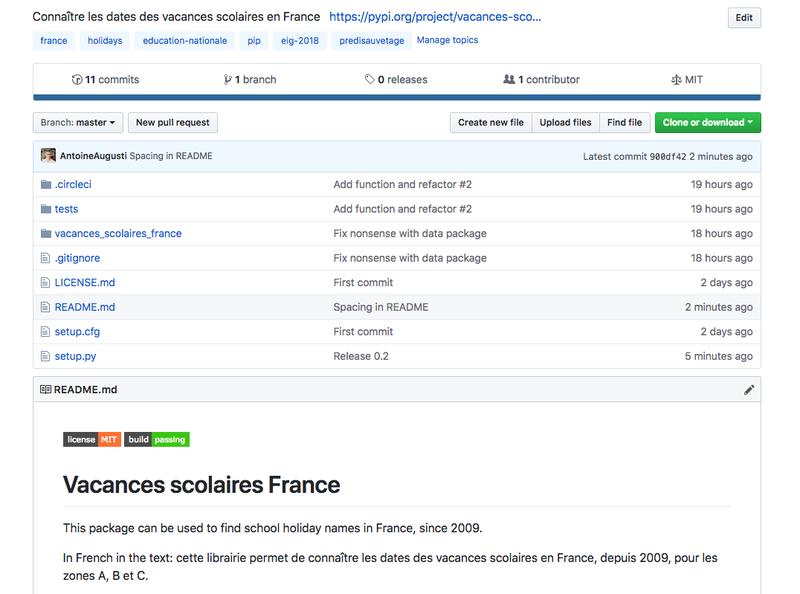Image resolution: width=800 pixels, height=594 pixels.
Task: Select the education-nationale topic tag
Action: [x=185, y=41]
